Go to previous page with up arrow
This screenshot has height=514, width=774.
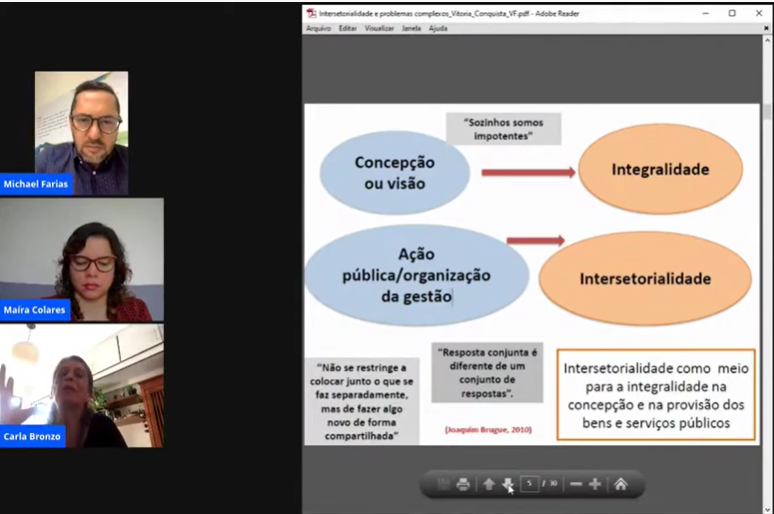pos(489,485)
